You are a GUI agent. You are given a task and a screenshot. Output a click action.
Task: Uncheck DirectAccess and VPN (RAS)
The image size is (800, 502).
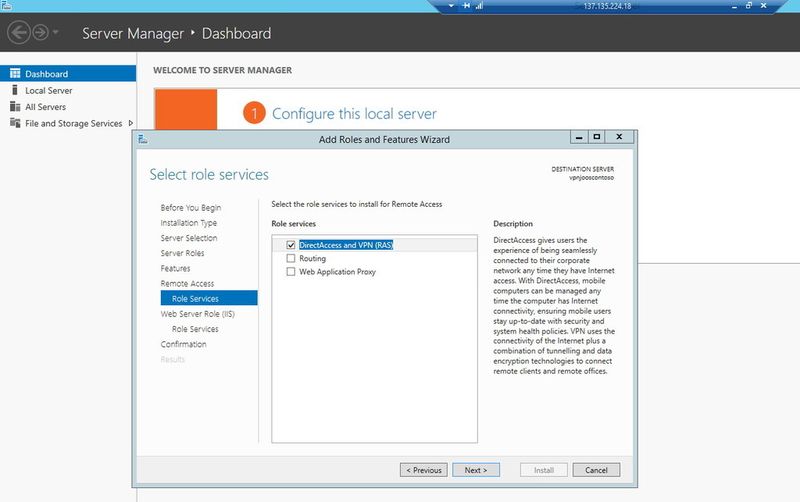(291, 245)
